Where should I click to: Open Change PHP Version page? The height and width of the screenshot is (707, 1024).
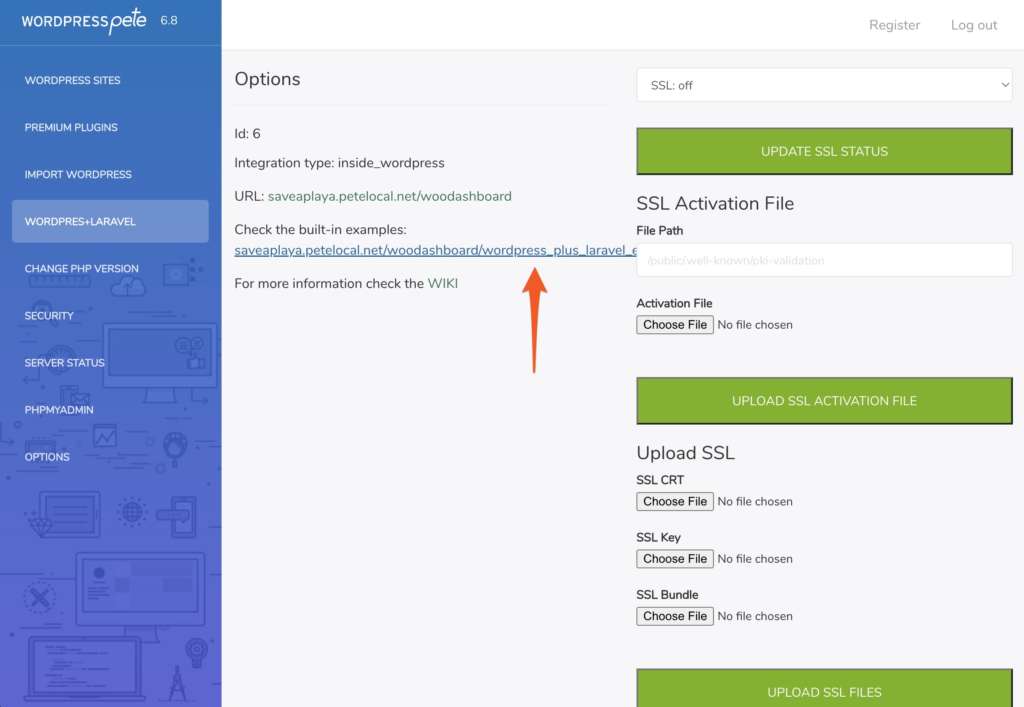(81, 269)
